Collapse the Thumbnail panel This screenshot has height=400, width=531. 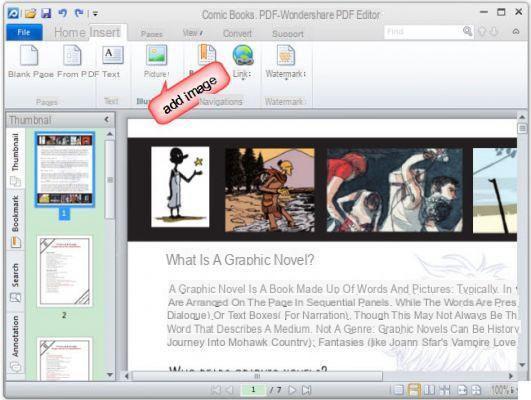click(x=107, y=120)
